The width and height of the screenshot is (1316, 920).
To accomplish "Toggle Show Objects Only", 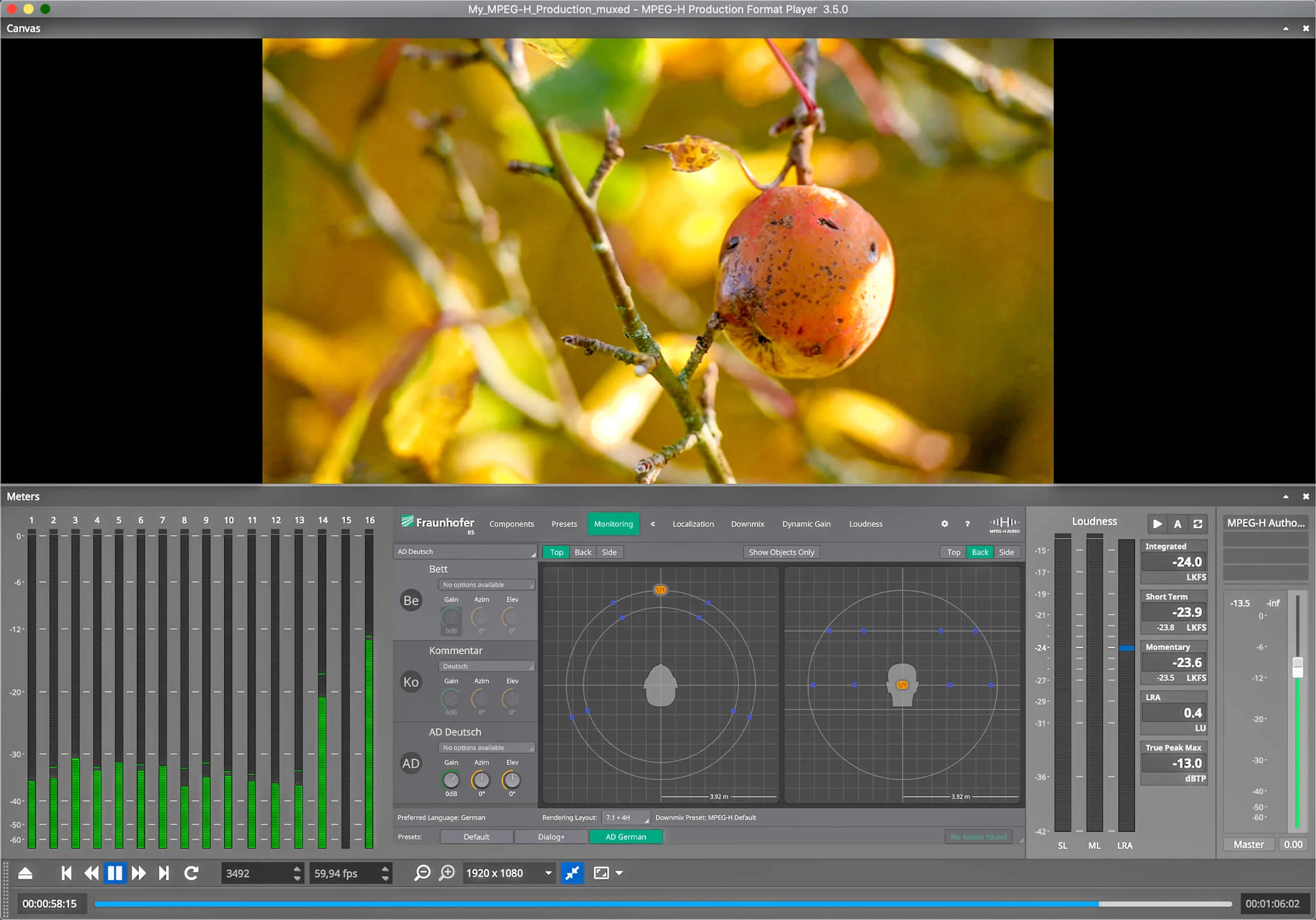I will 781,552.
